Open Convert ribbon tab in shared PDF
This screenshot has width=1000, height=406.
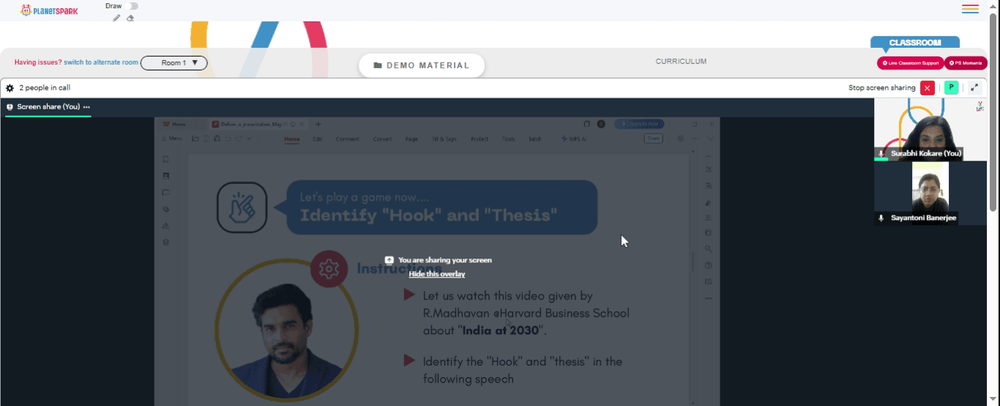[x=383, y=139]
